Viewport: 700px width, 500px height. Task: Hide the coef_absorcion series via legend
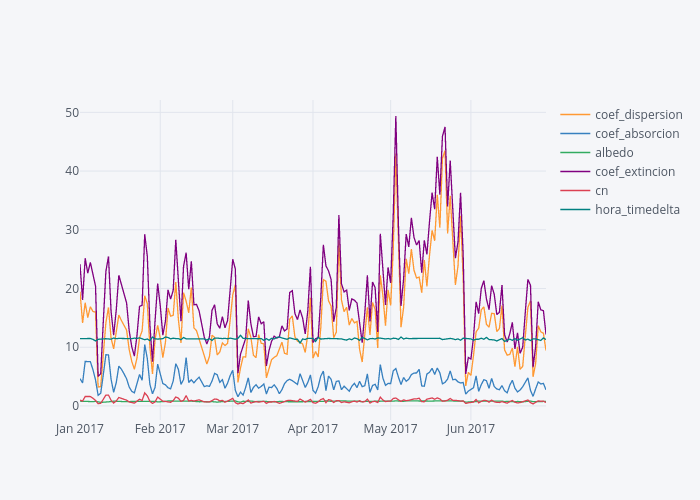click(637, 133)
